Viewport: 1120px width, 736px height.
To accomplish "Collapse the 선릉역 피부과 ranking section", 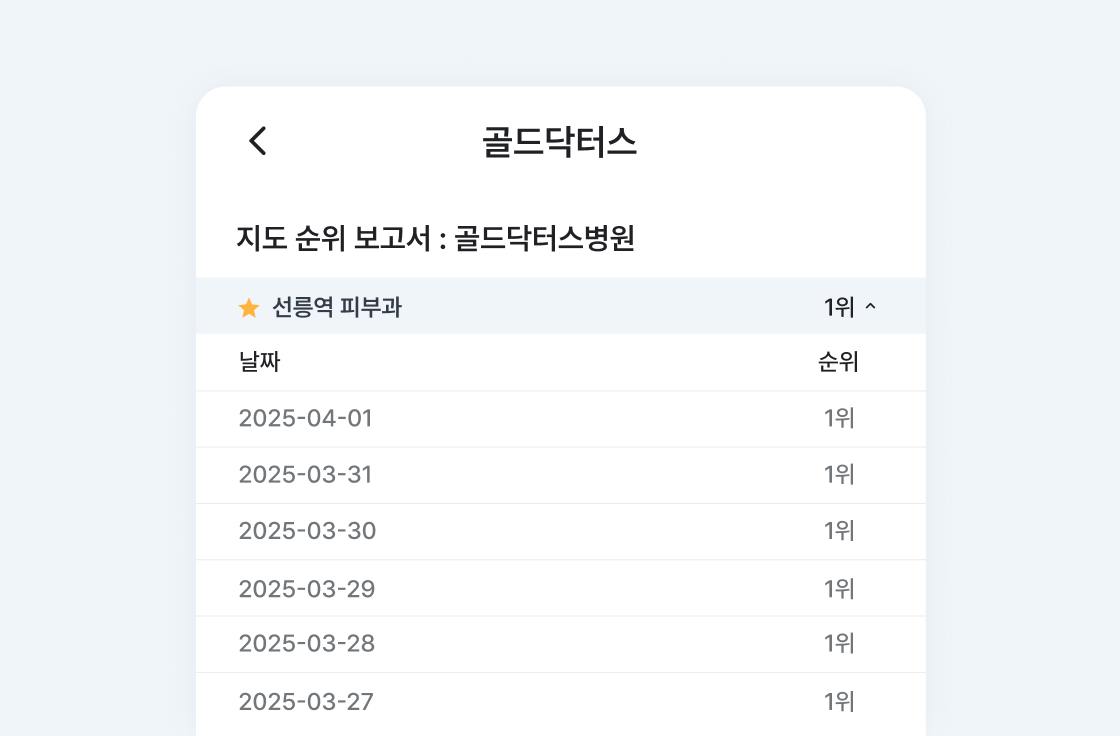I will [x=870, y=307].
